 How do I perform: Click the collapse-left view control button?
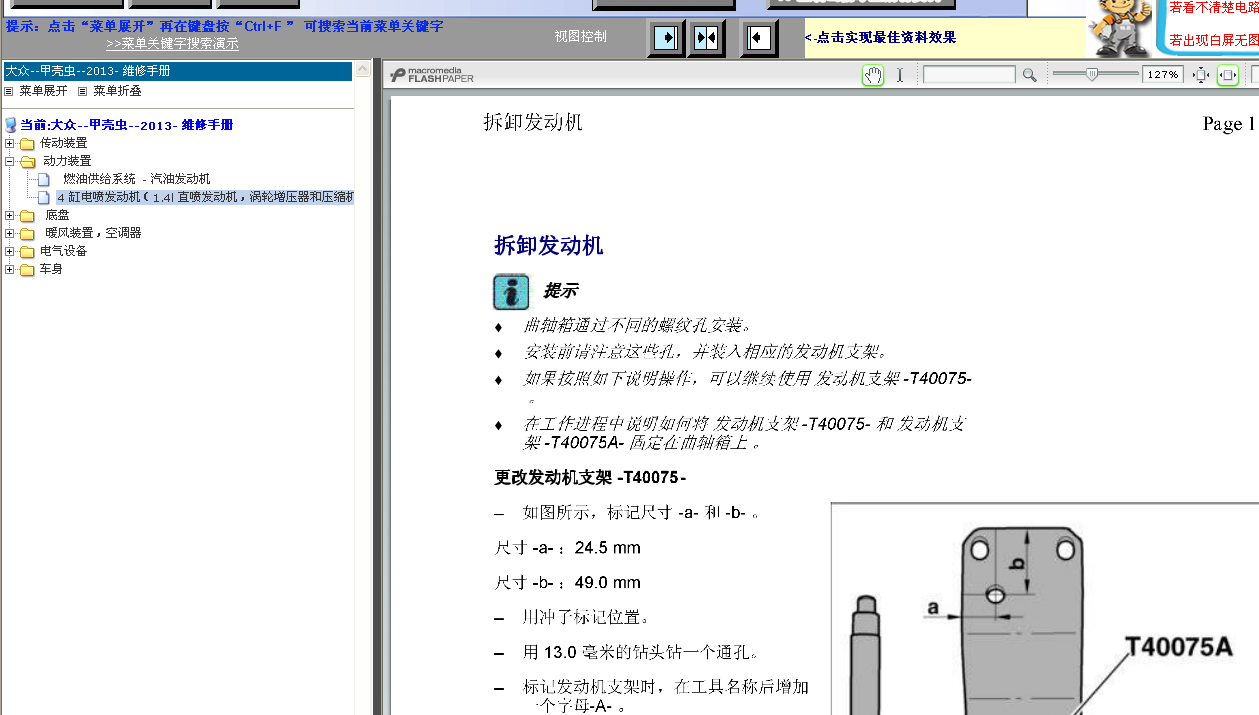[x=759, y=38]
